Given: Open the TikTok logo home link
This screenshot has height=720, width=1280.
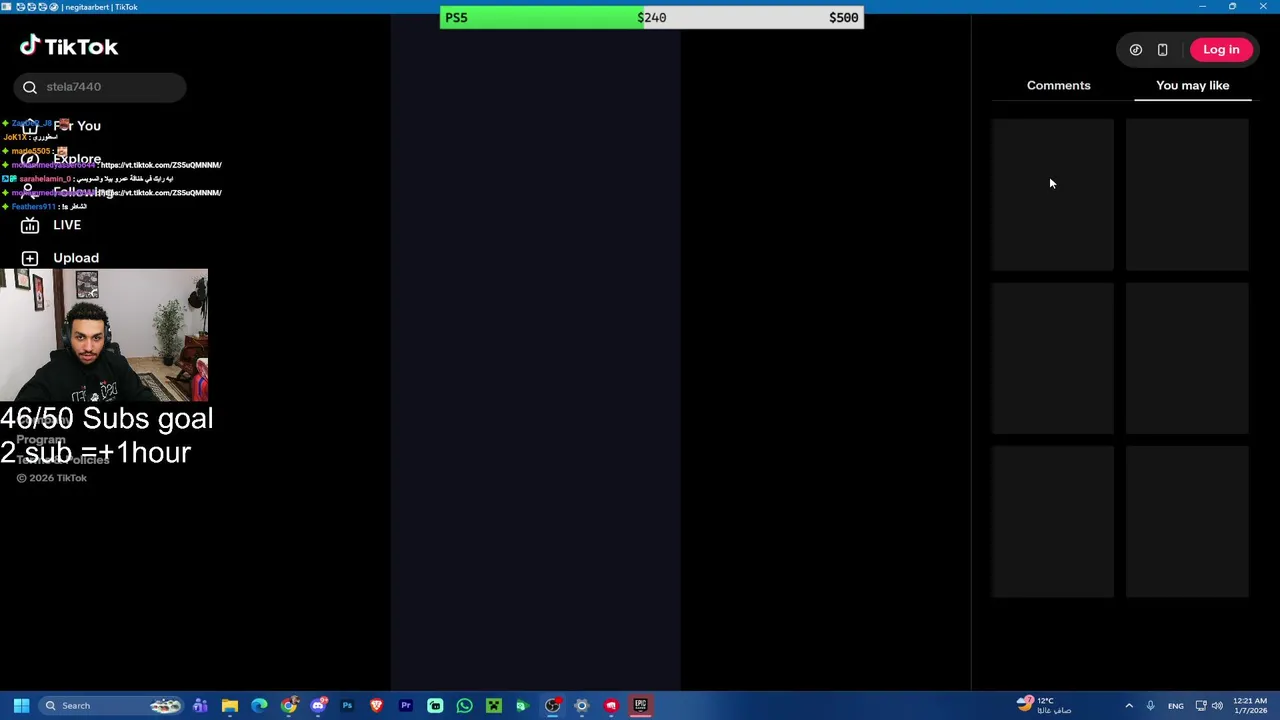Looking at the screenshot, I should click(x=69, y=46).
